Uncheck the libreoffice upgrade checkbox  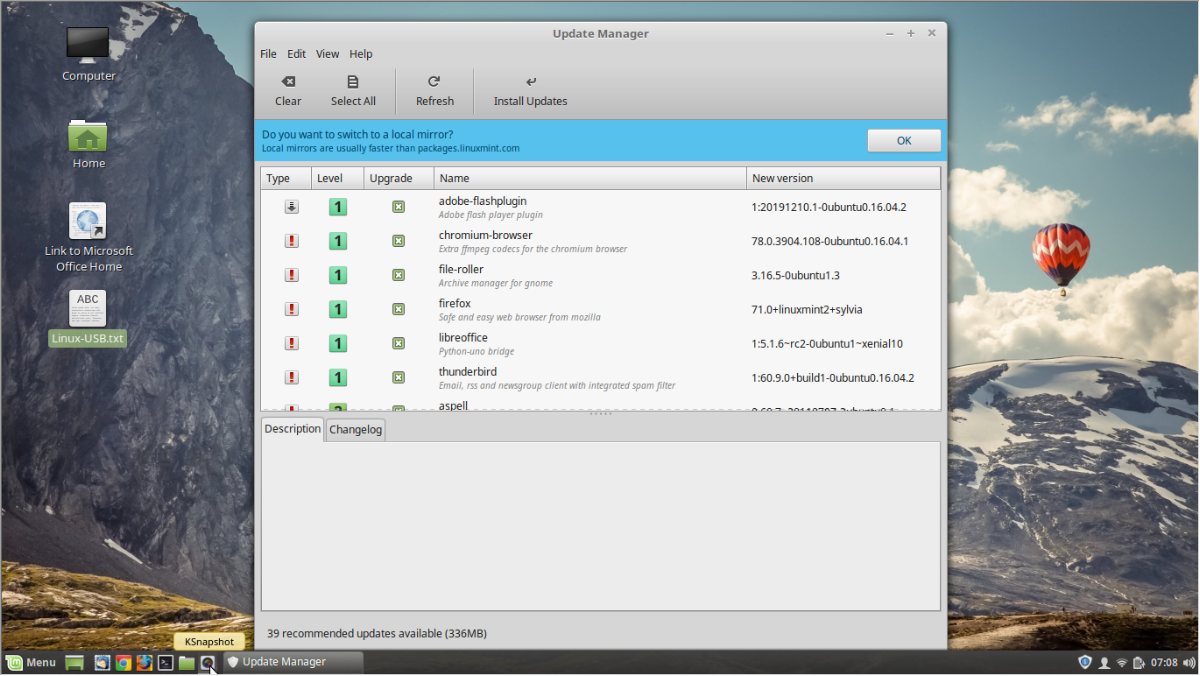(398, 343)
